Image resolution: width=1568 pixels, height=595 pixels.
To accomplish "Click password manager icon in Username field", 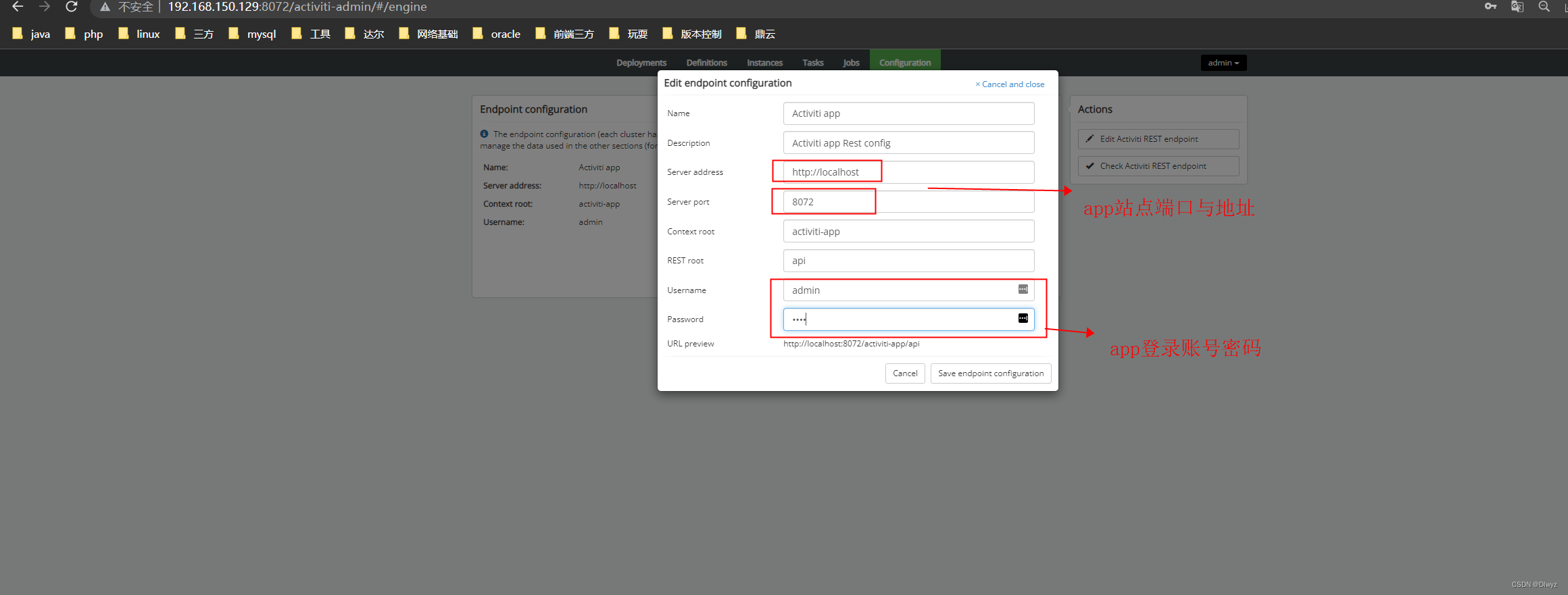I will (1023, 289).
